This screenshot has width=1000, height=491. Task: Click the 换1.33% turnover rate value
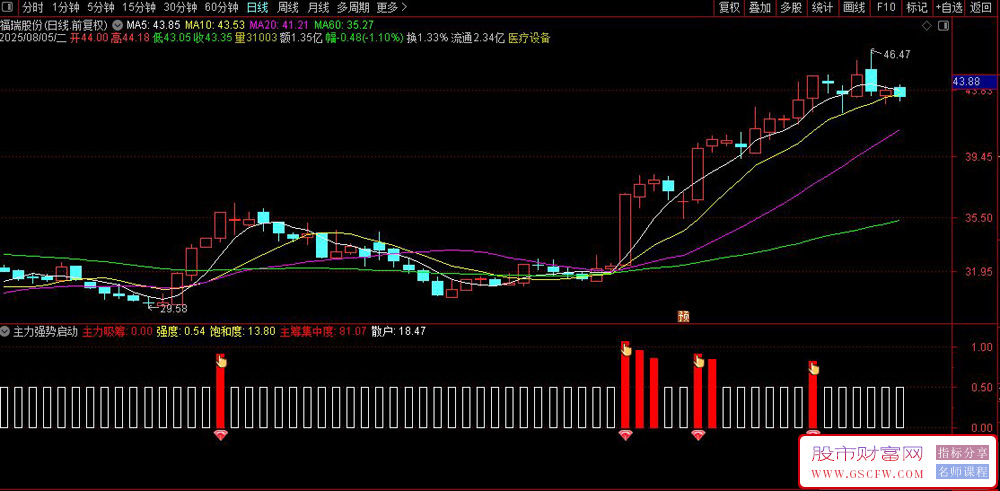tap(427, 38)
